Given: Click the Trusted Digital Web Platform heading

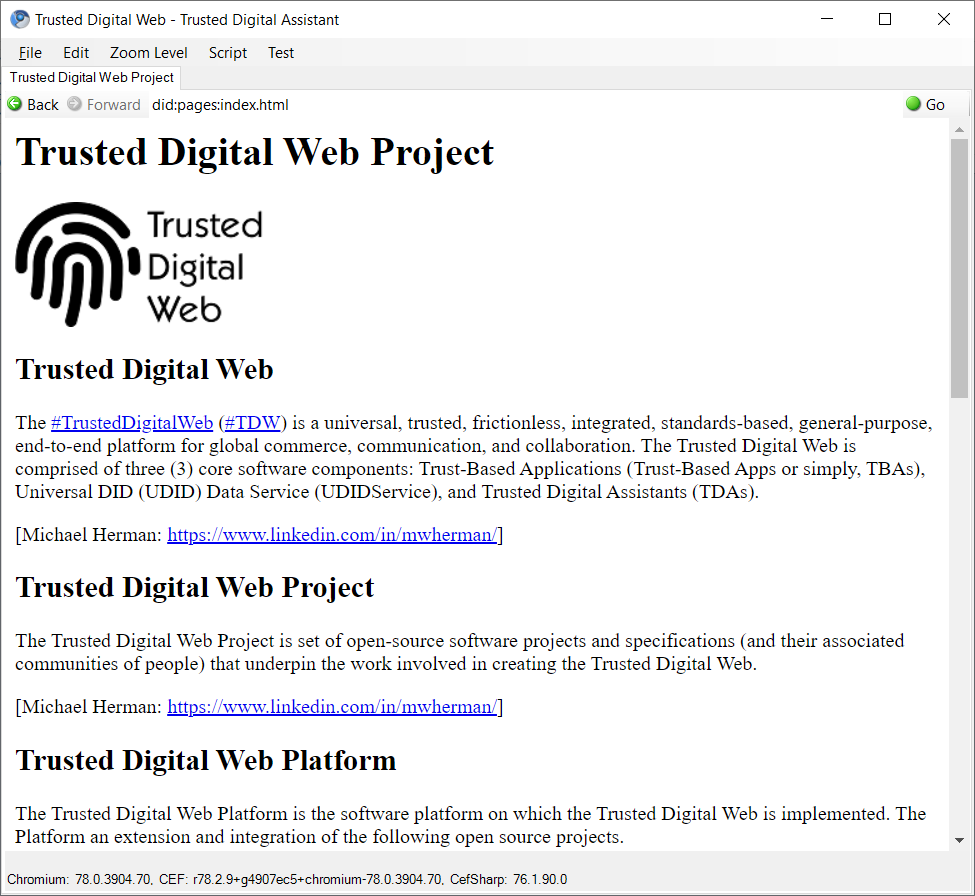Looking at the screenshot, I should [206, 760].
